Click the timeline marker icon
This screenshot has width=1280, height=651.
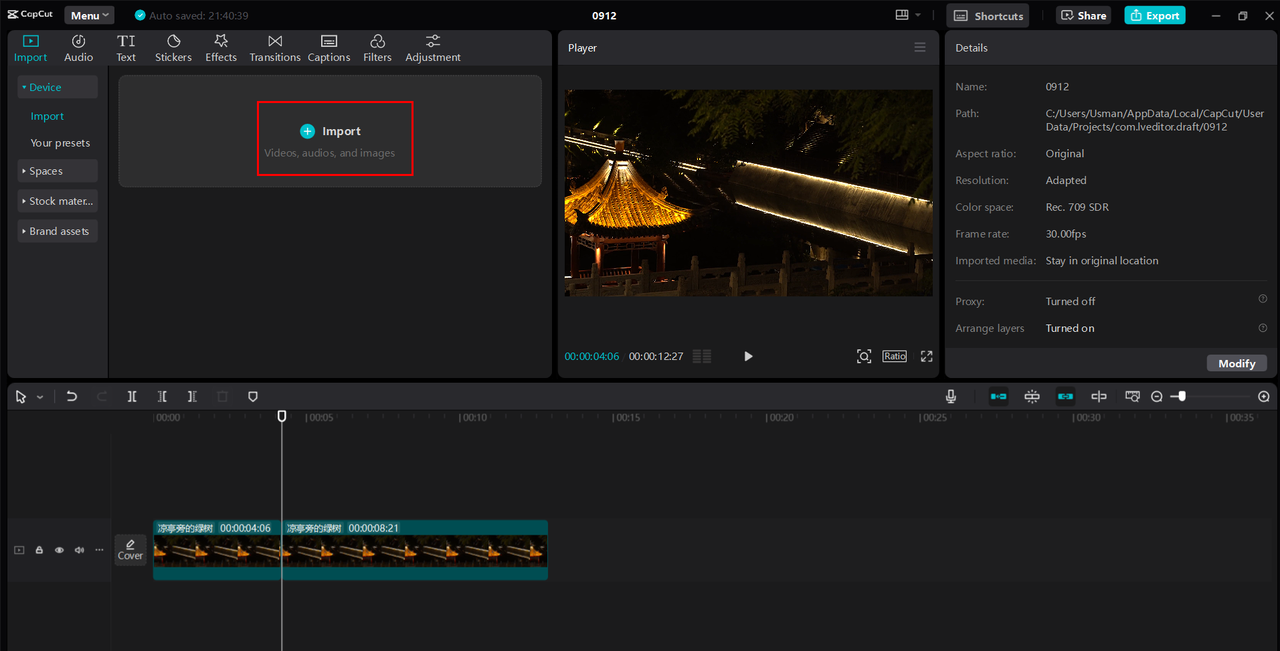252,396
